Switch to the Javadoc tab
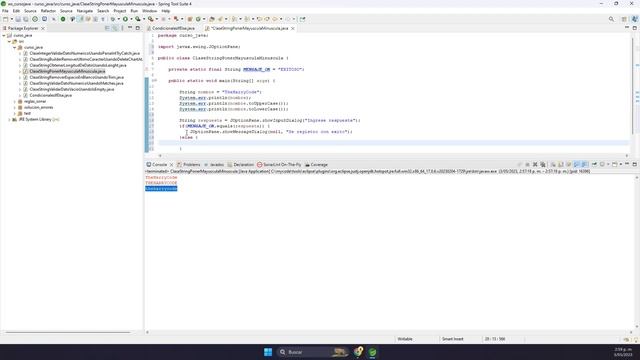Screen dimensions: 640x360 [214, 164]
